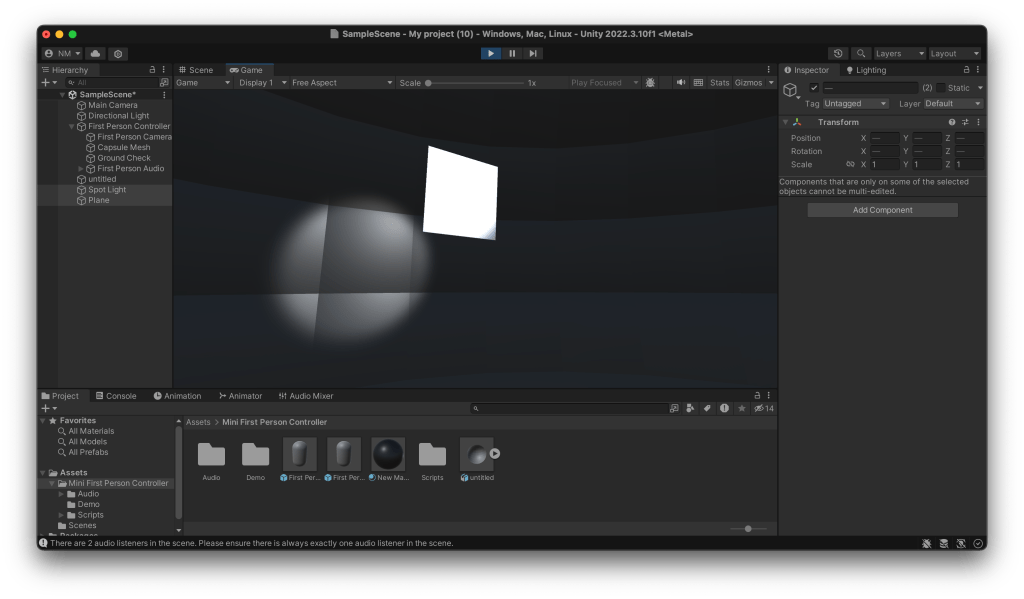Viewport: 1024px width, 599px height.
Task: Click the frame debugger bug icon
Action: pos(650,83)
